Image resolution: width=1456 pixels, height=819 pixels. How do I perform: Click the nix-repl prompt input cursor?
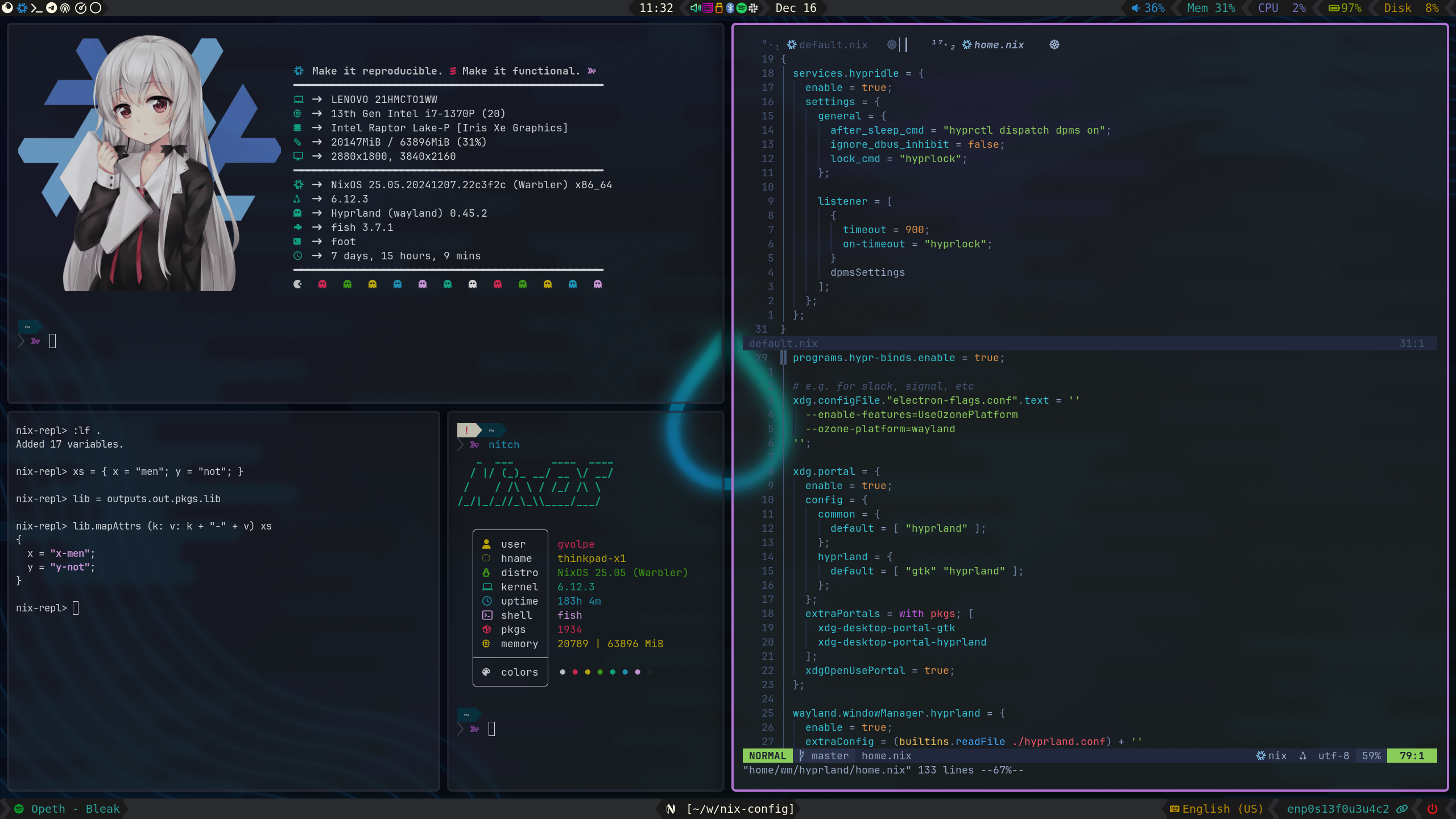76,608
